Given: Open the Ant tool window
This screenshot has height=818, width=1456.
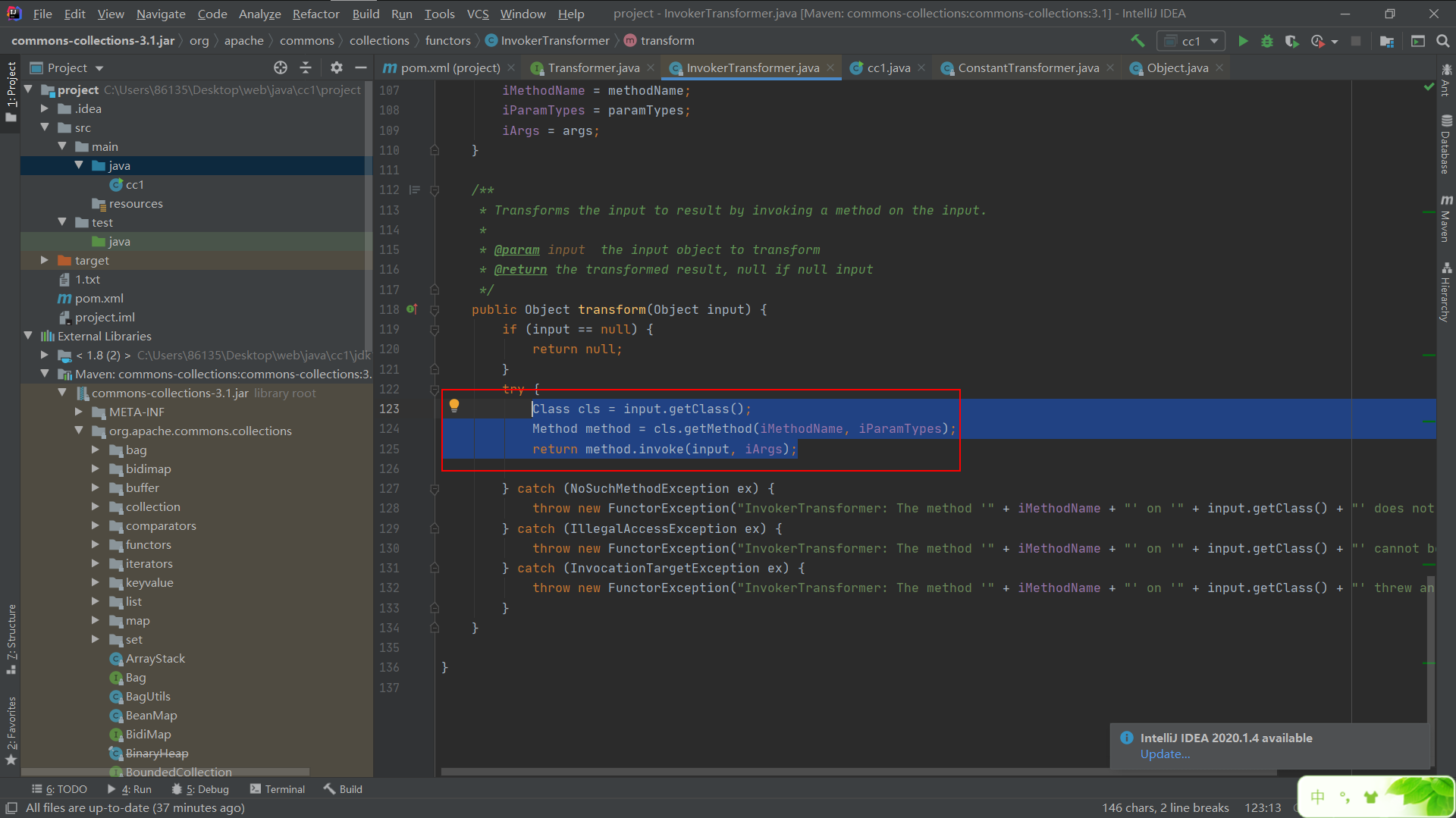Looking at the screenshot, I should point(1446,79).
